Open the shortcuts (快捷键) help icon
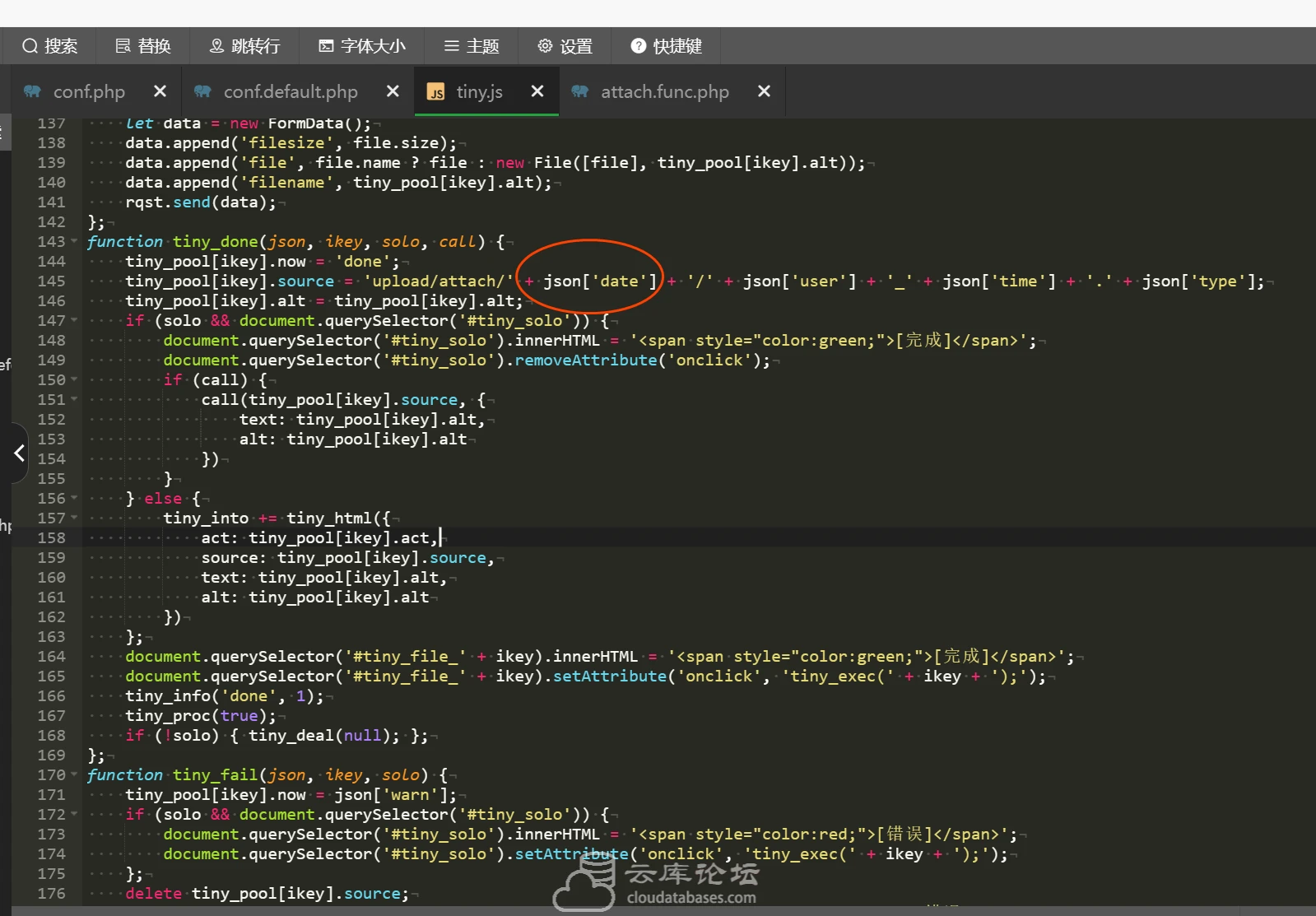Viewport: 1316px width, 916px height. [x=639, y=46]
